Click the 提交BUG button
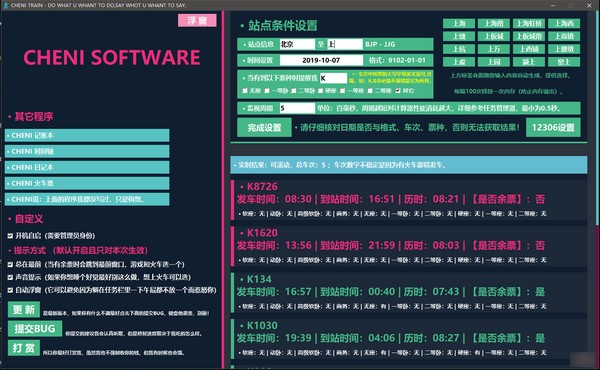Screen dimensions: 600x370 tap(35, 329)
